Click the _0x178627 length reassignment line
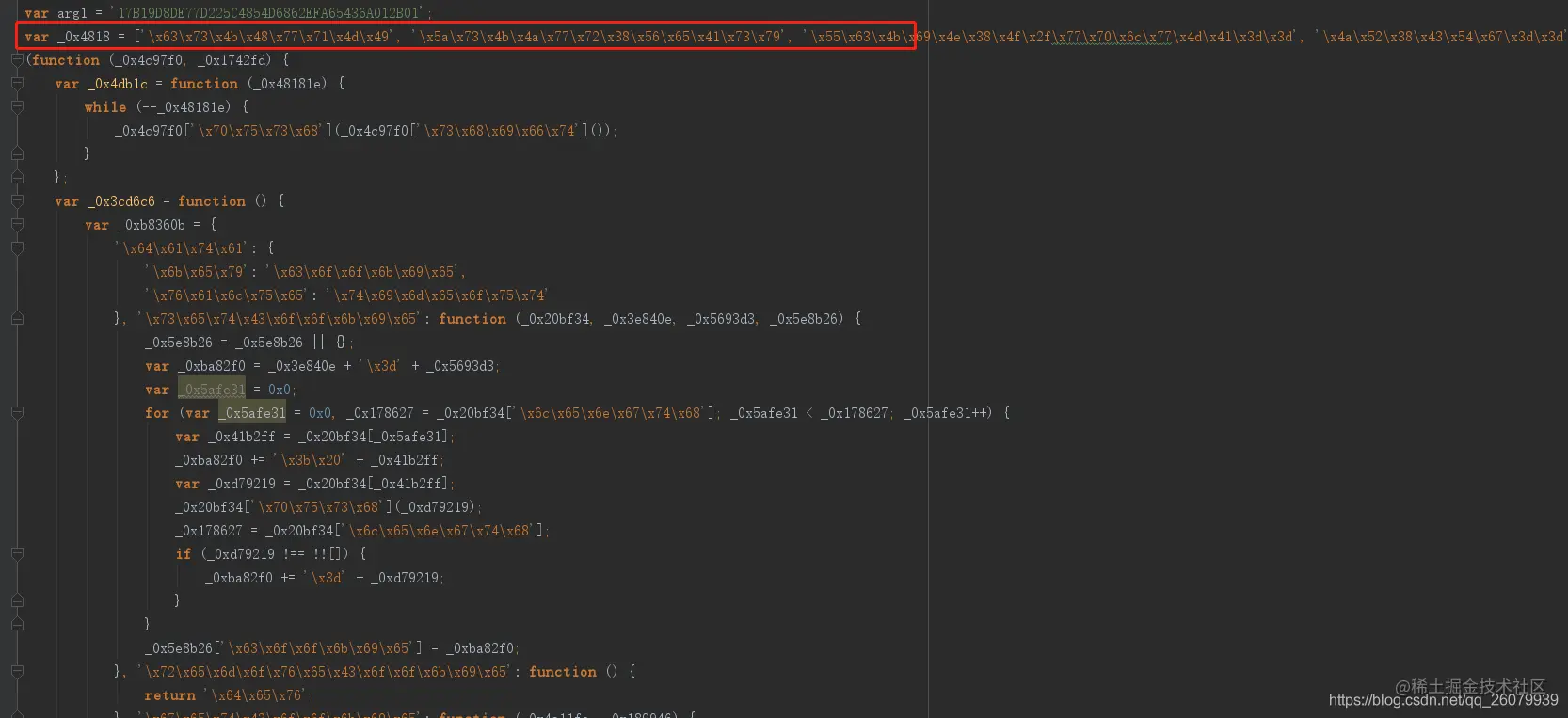Viewport: 1568px width, 718px height. pos(362,531)
